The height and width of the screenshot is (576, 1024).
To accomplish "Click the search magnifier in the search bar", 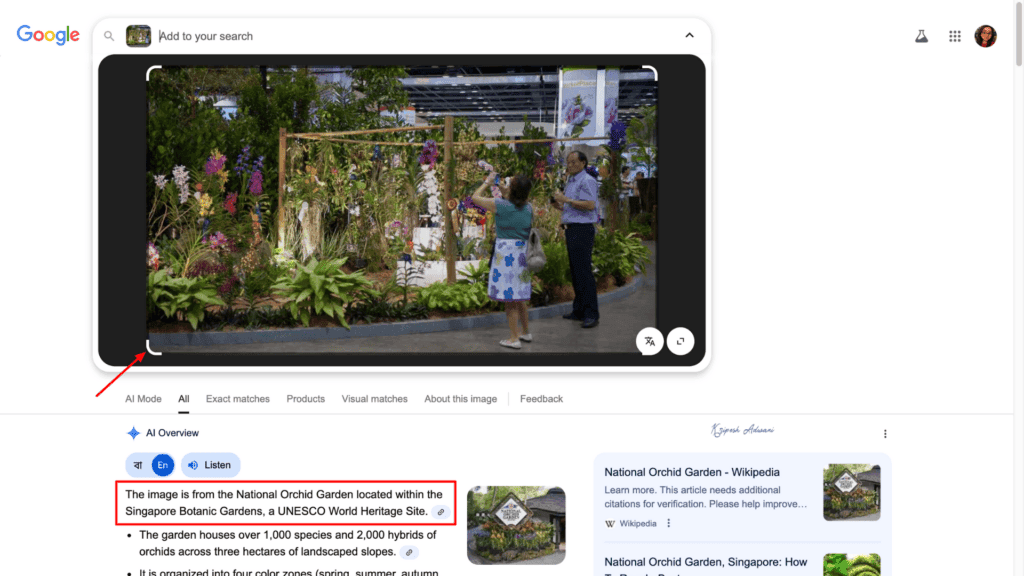I will coord(109,35).
